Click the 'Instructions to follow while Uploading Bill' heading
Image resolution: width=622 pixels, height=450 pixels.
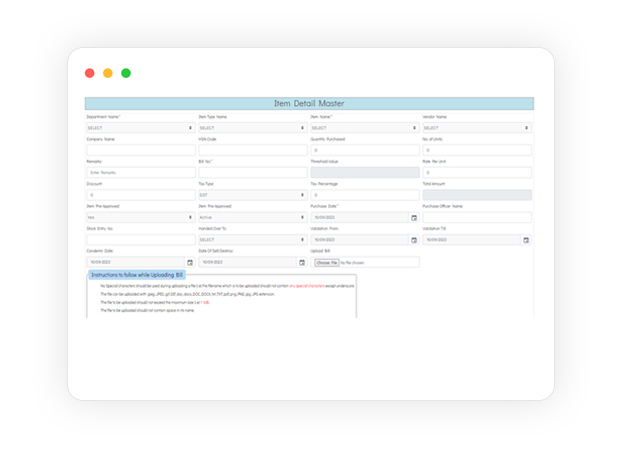pos(137,275)
